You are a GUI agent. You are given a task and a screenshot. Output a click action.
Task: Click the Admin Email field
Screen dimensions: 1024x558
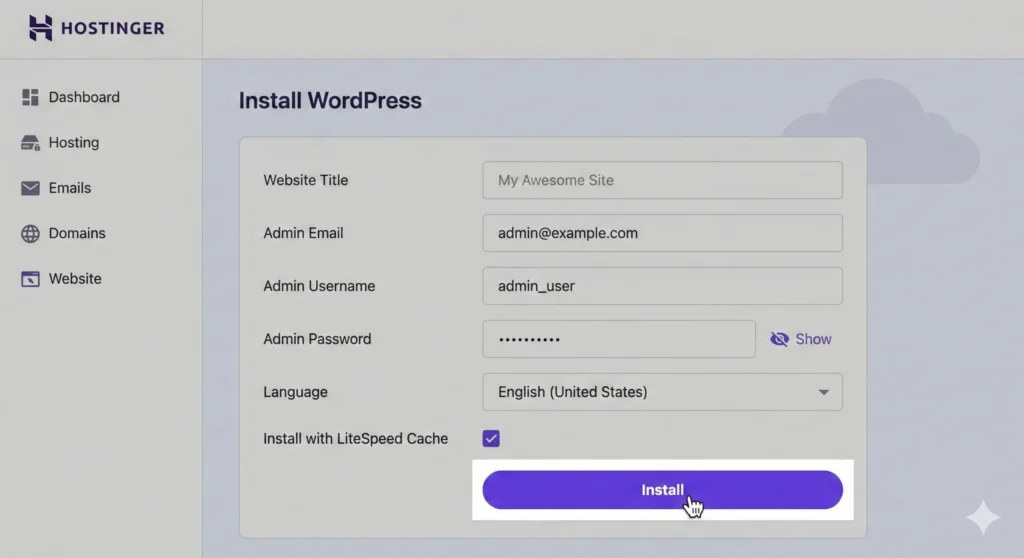(662, 233)
